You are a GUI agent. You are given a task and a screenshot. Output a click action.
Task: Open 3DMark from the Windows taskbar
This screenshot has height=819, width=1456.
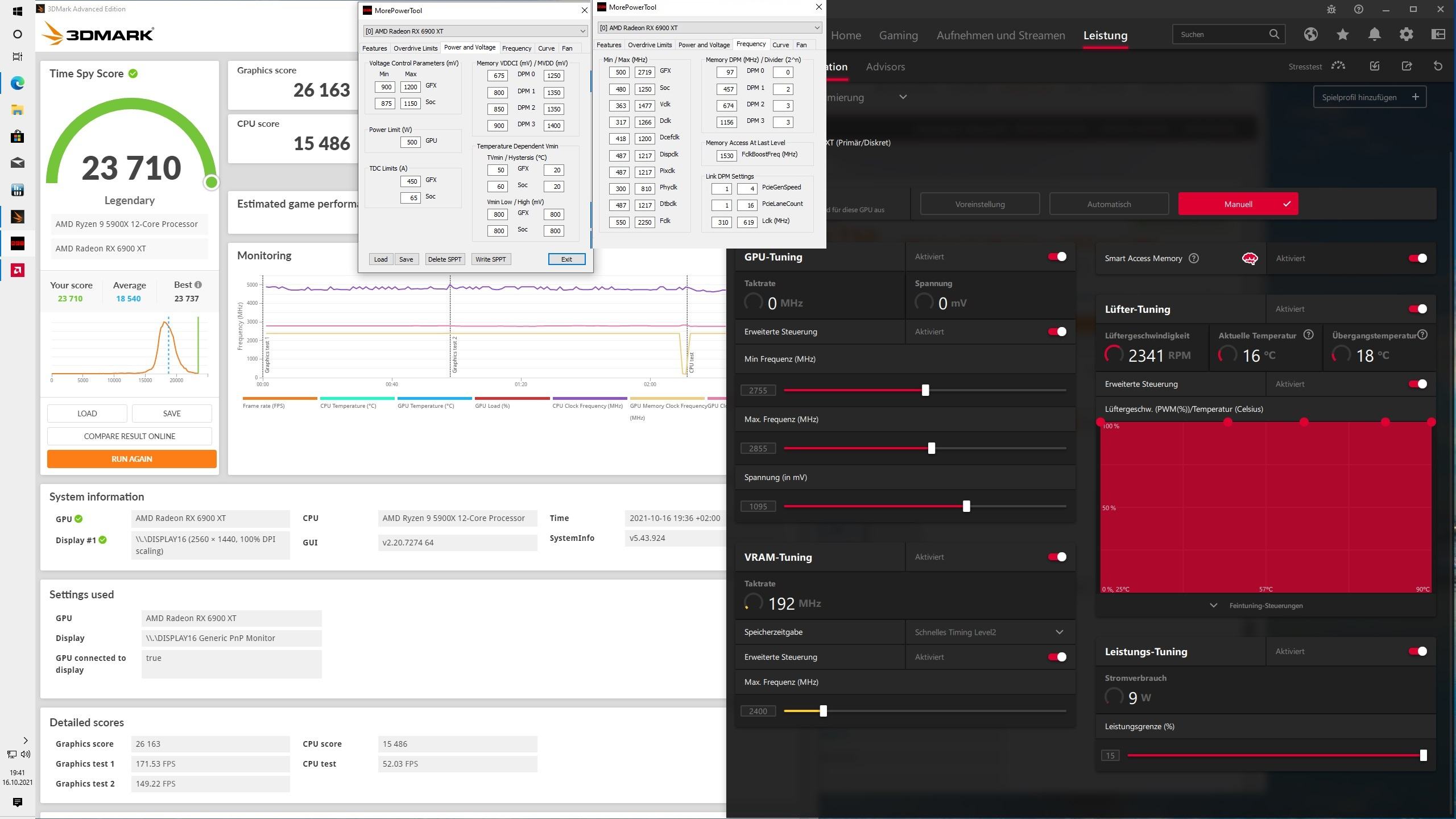18,217
